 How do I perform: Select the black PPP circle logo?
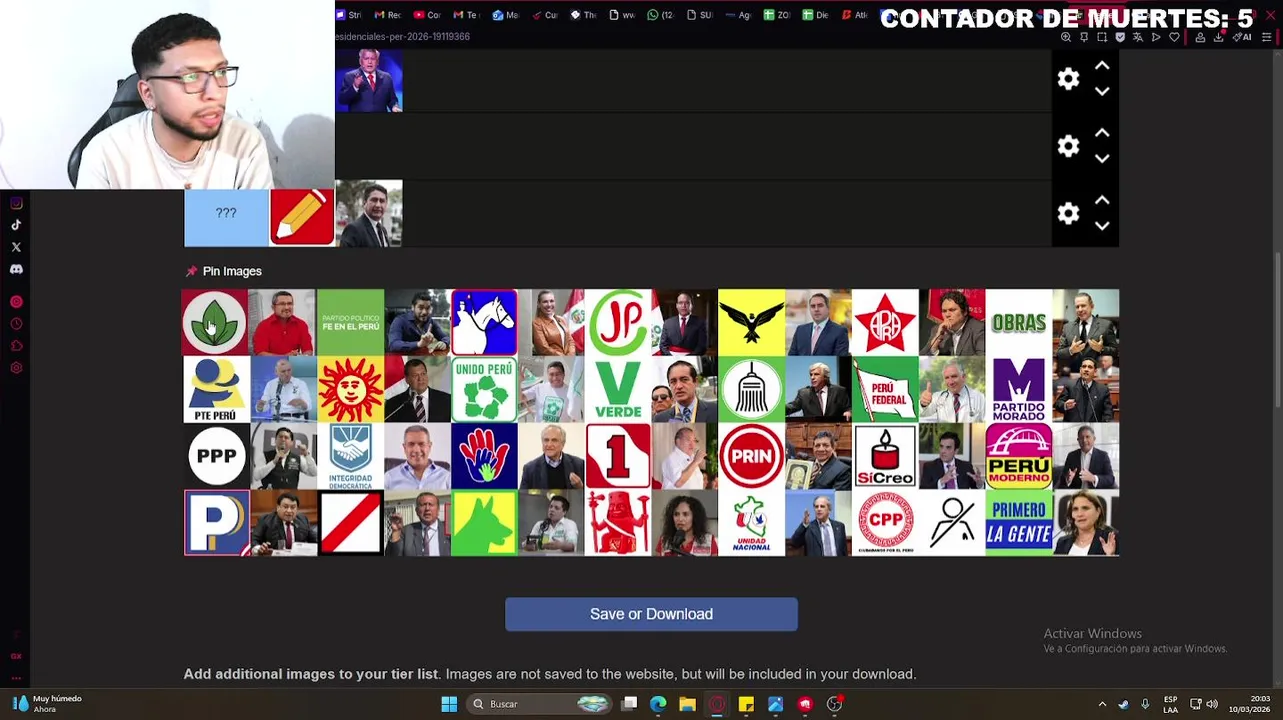[x=215, y=456]
